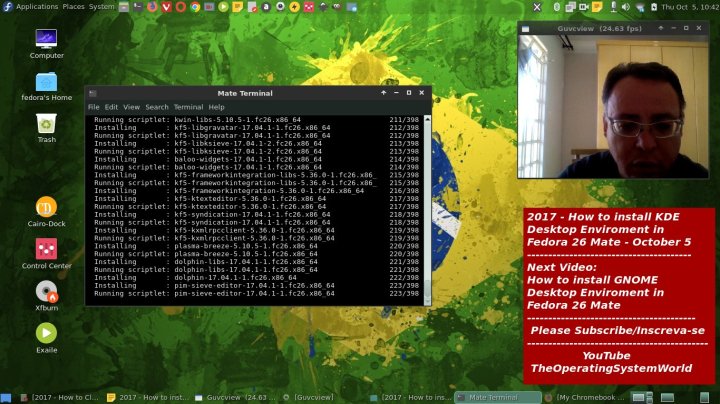
Task: Launch Cairo-Dock from the desktop
Action: pyautogui.click(x=46, y=208)
